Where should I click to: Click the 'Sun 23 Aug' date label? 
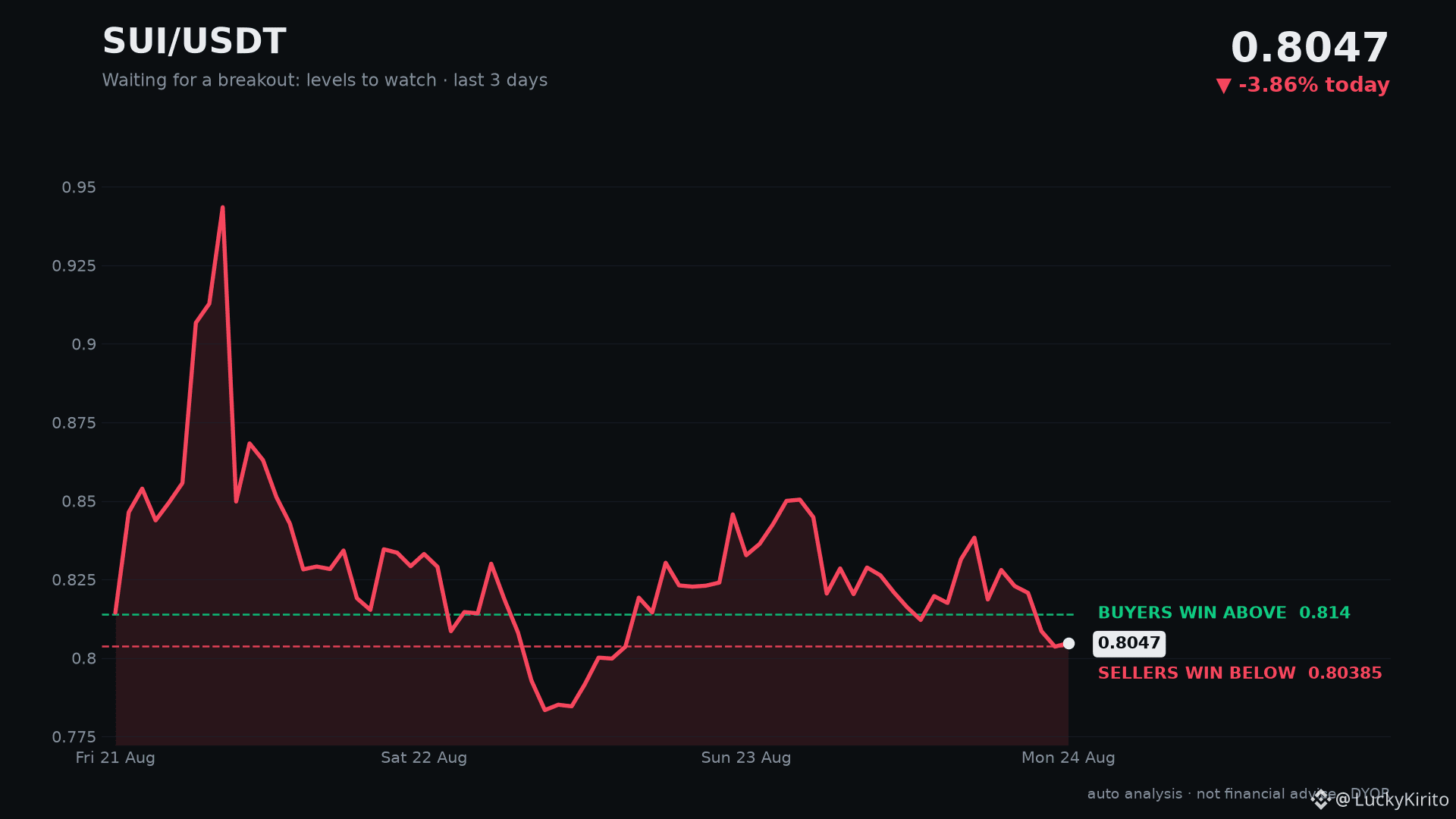coord(746,758)
